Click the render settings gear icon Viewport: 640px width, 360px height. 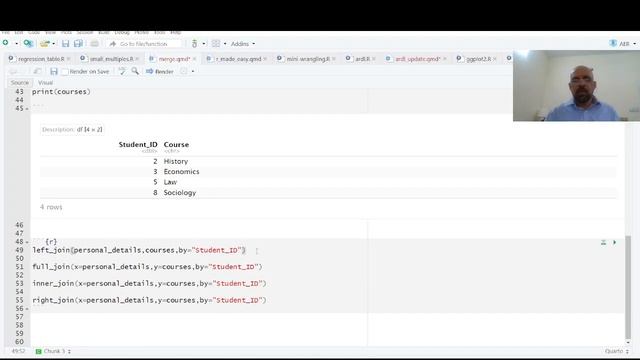point(184,71)
